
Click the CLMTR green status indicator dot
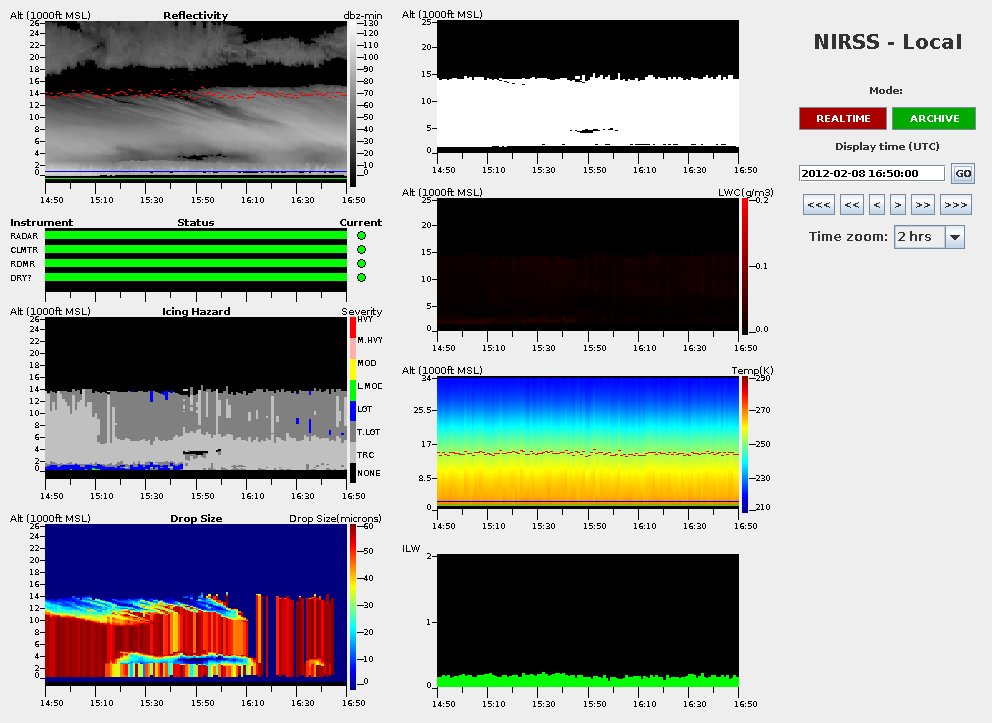(x=361, y=250)
